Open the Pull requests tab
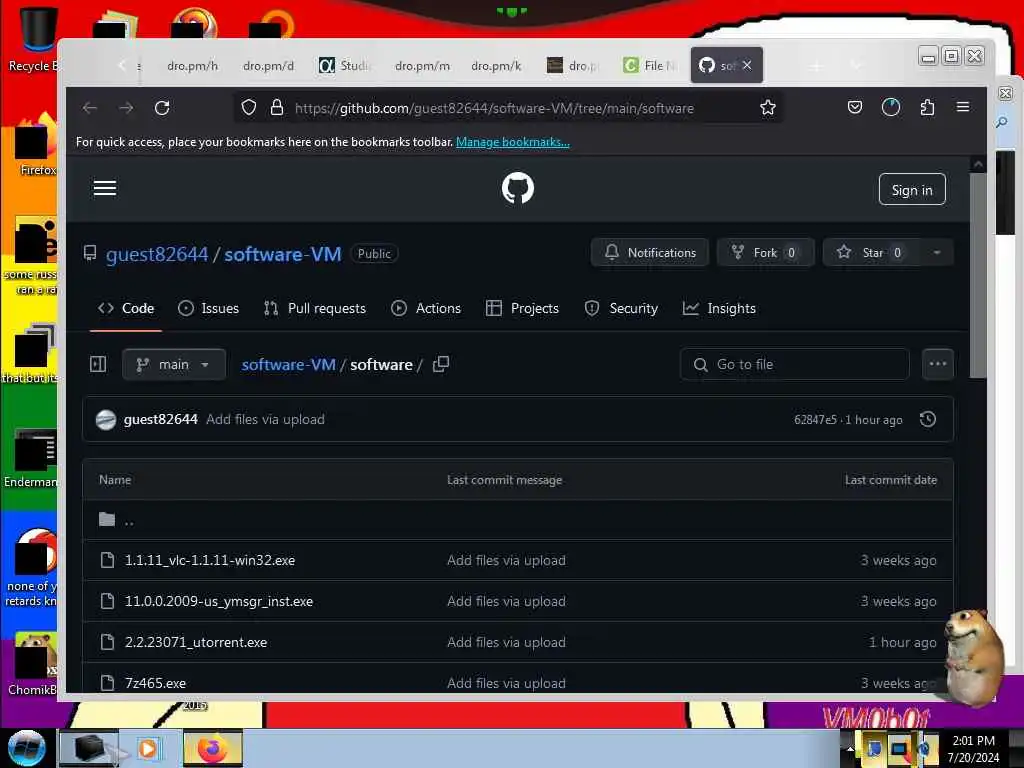The width and height of the screenshot is (1024, 768). tap(315, 308)
